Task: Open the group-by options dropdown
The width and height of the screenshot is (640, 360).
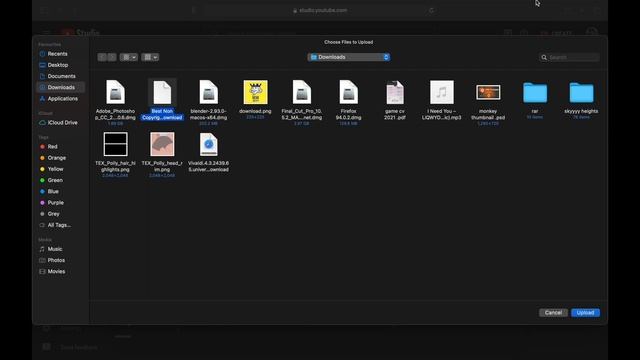Action: pos(150,57)
